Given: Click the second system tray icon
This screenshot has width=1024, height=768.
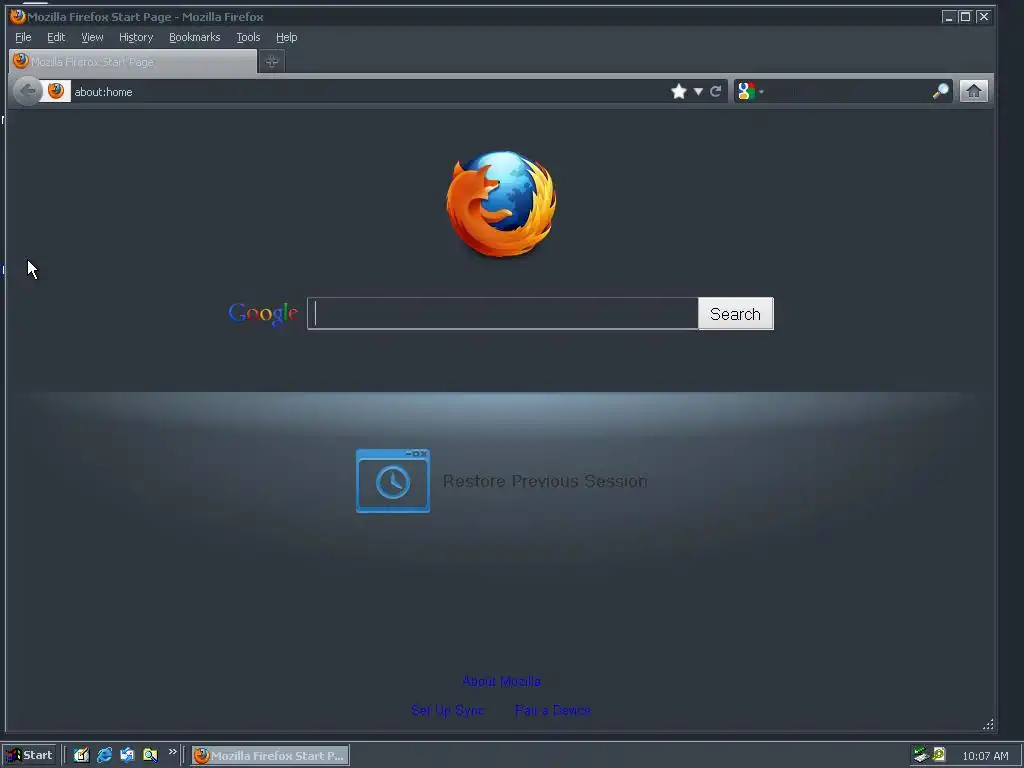Looking at the screenshot, I should click(939, 755).
